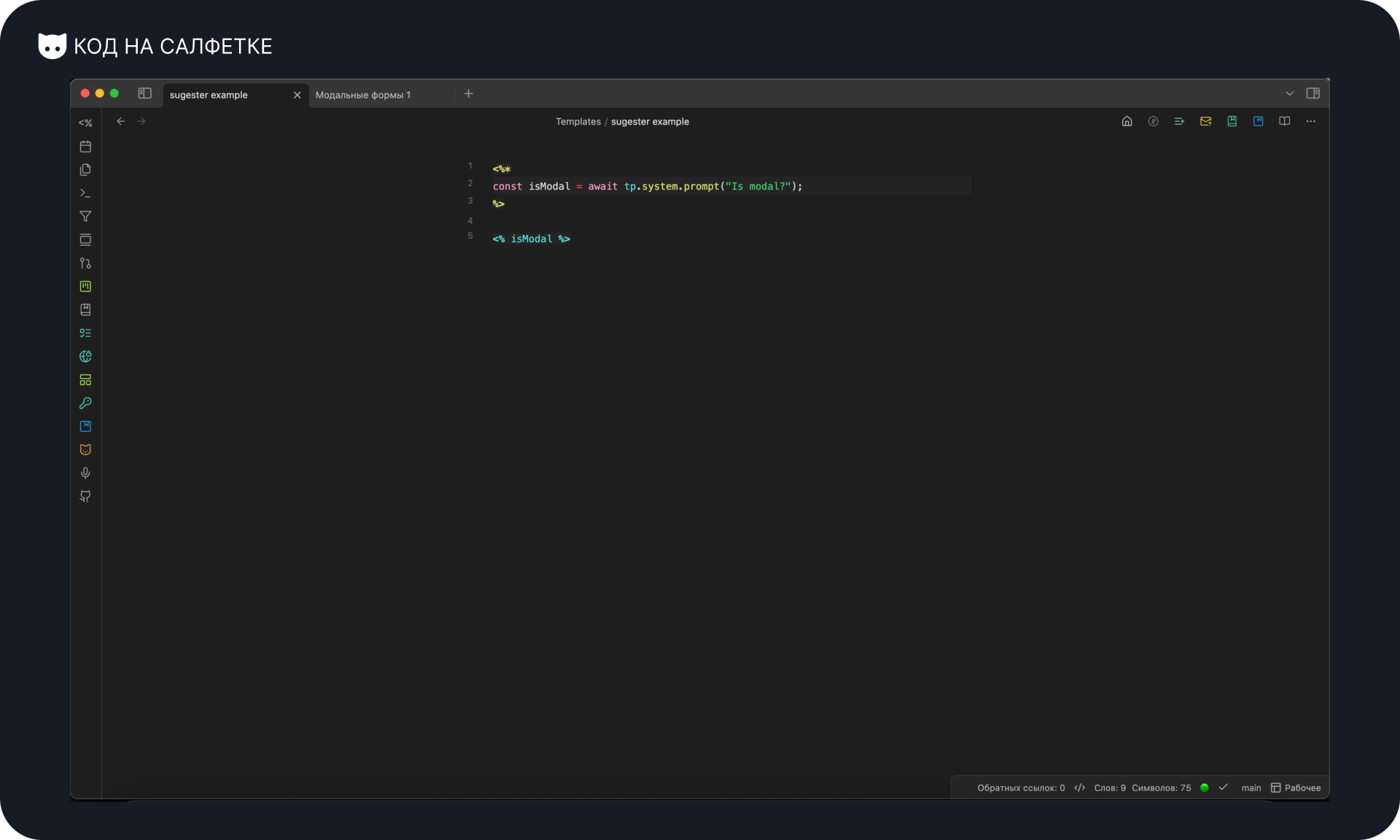Toggle the left sidebar panel
Image resolution: width=1400 pixels, height=840 pixels.
coord(145,93)
